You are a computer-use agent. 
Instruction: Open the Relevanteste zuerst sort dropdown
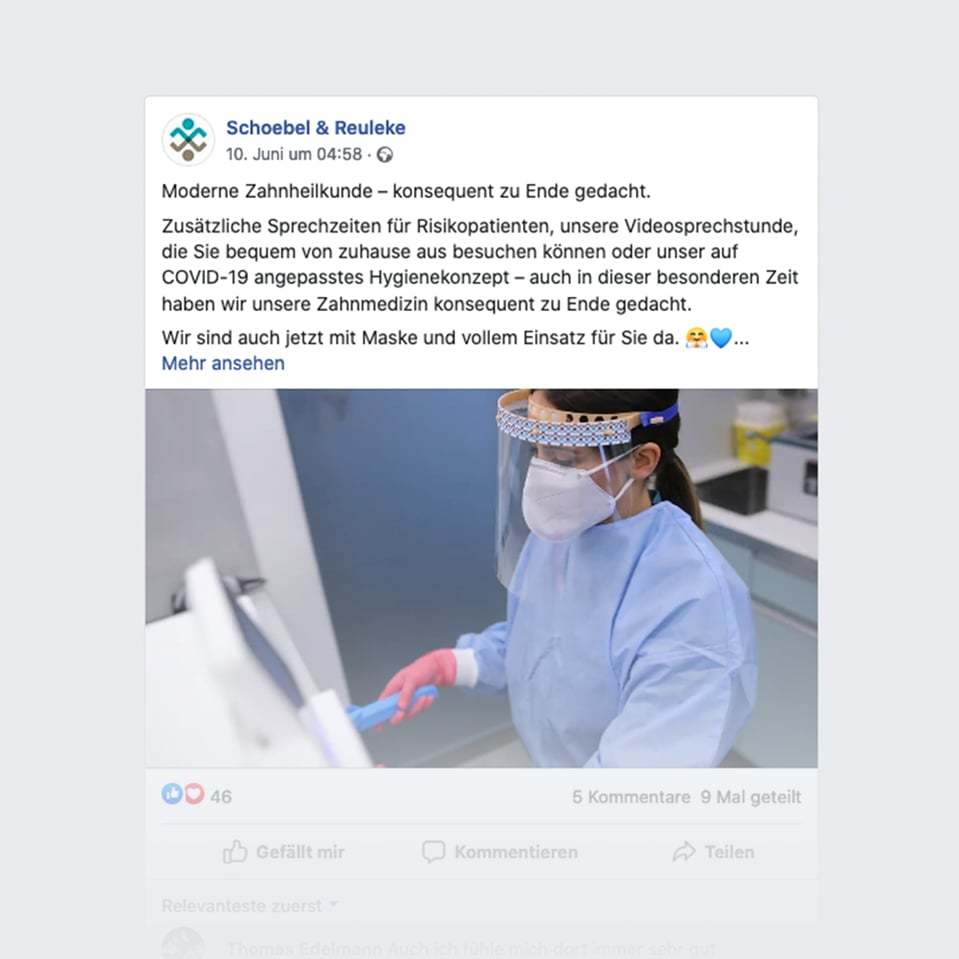point(250,906)
